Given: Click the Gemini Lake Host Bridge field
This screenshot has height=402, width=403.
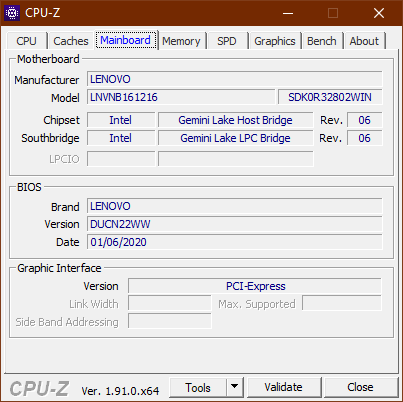Looking at the screenshot, I should 235,120.
